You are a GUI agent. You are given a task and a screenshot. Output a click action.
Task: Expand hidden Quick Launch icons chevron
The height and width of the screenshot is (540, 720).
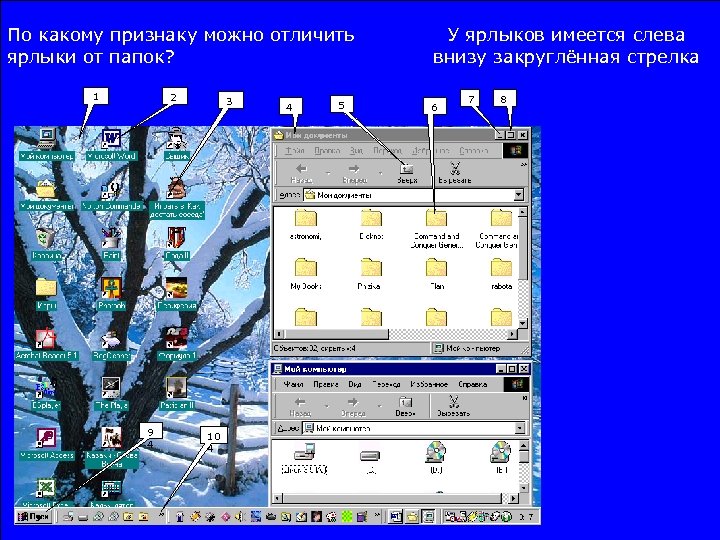tap(161, 515)
